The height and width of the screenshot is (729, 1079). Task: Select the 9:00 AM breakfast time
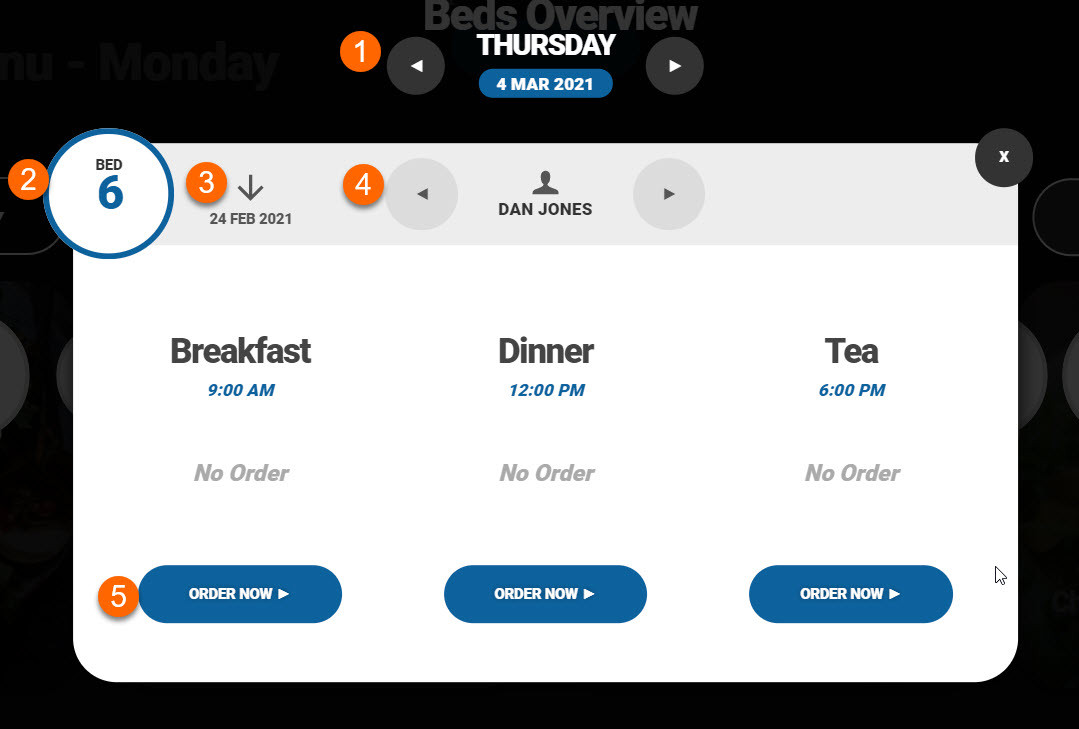[241, 390]
